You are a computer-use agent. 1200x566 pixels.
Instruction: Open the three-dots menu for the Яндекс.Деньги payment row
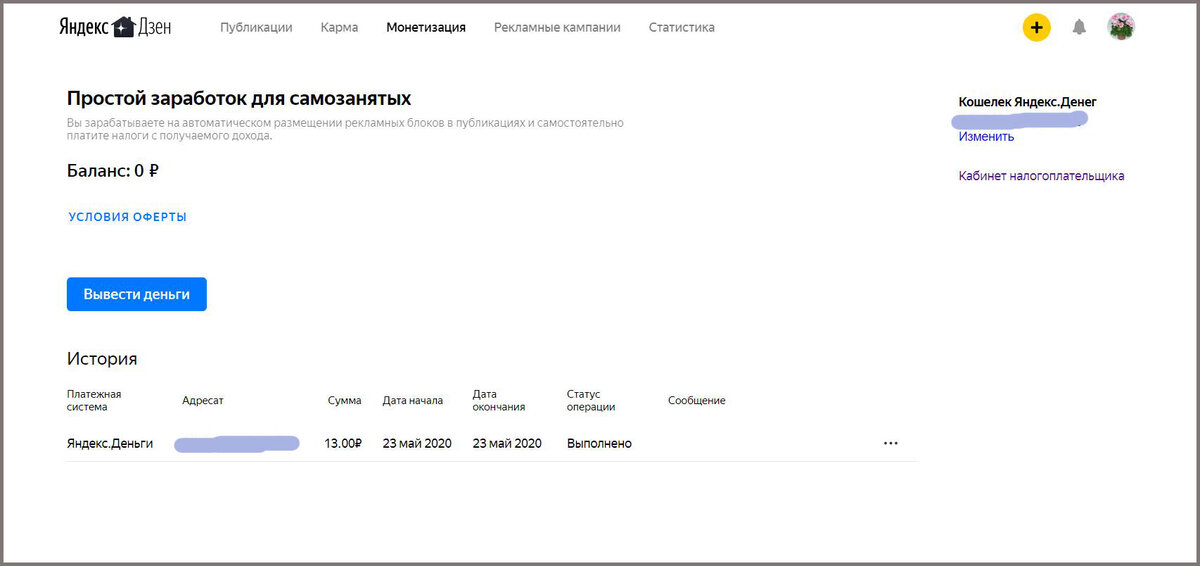891,443
